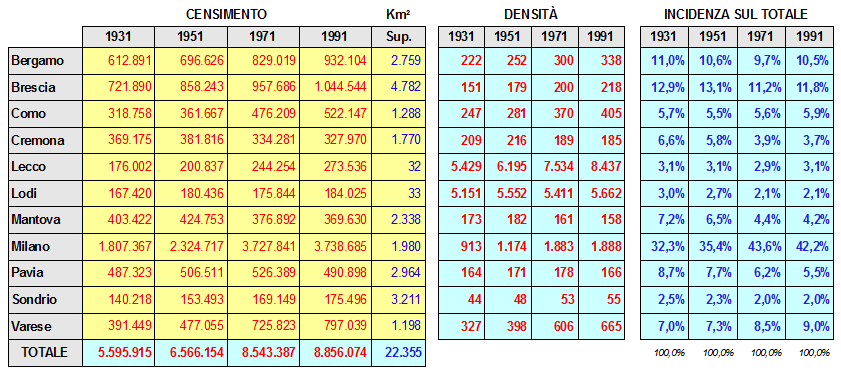Screen dimensions: 841x376
Task: Select the 1931 census column header
Action: pyautogui.click(x=119, y=36)
